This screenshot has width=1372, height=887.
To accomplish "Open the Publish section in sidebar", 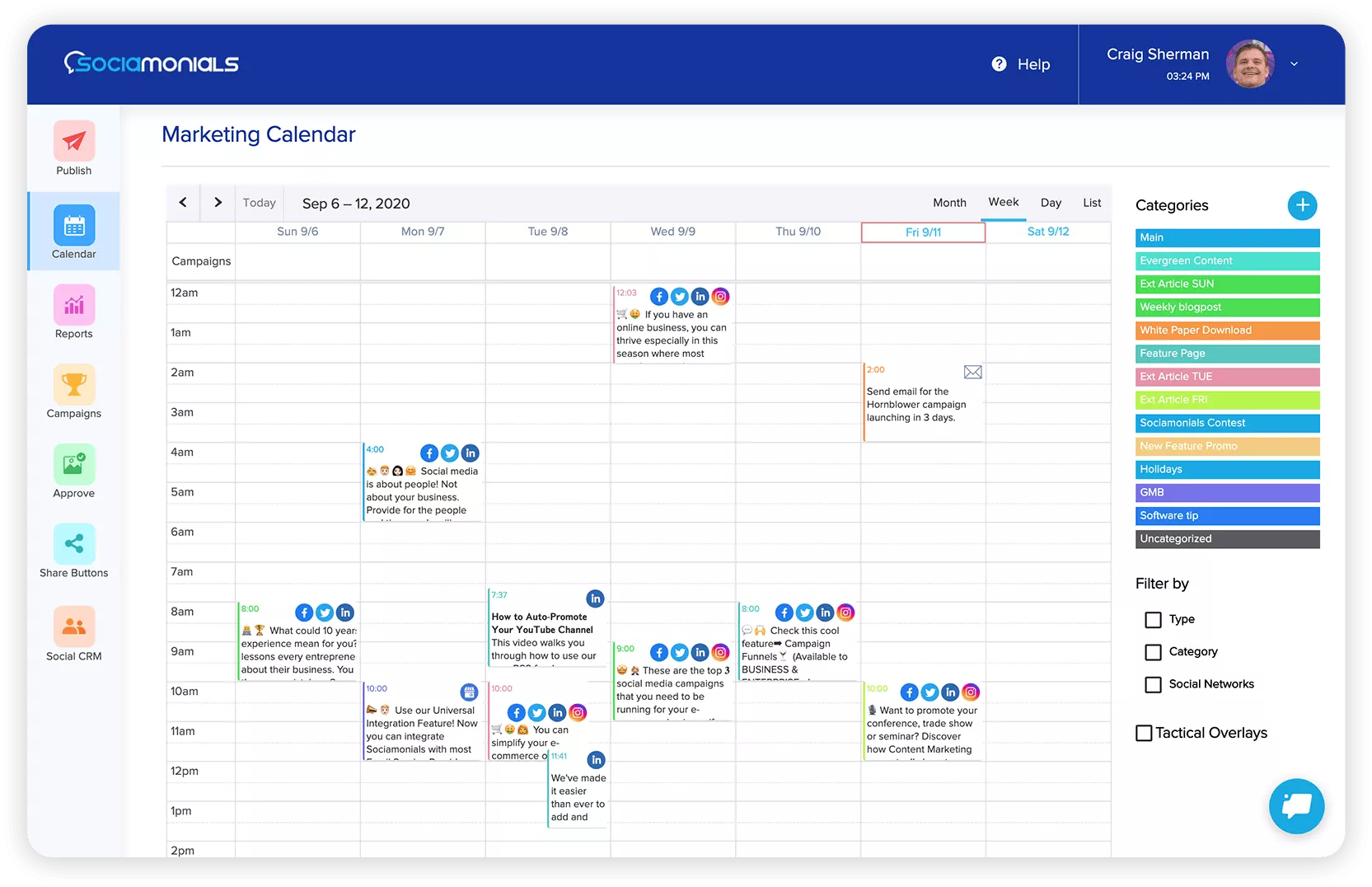I will click(x=74, y=142).
